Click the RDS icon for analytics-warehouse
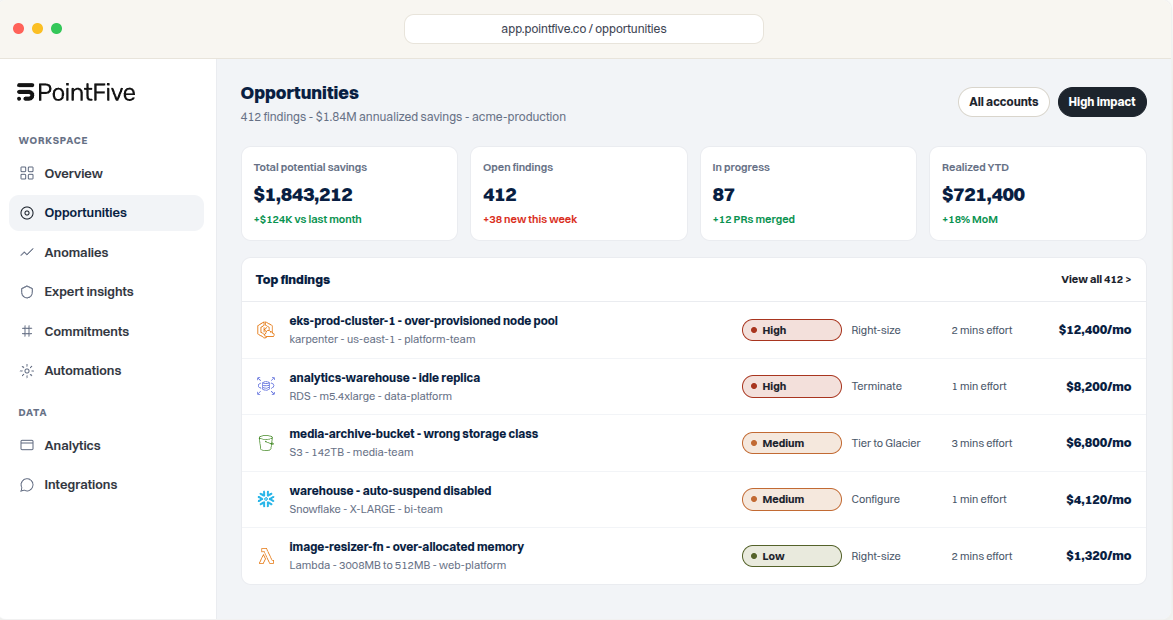This screenshot has width=1173, height=620. 266,386
